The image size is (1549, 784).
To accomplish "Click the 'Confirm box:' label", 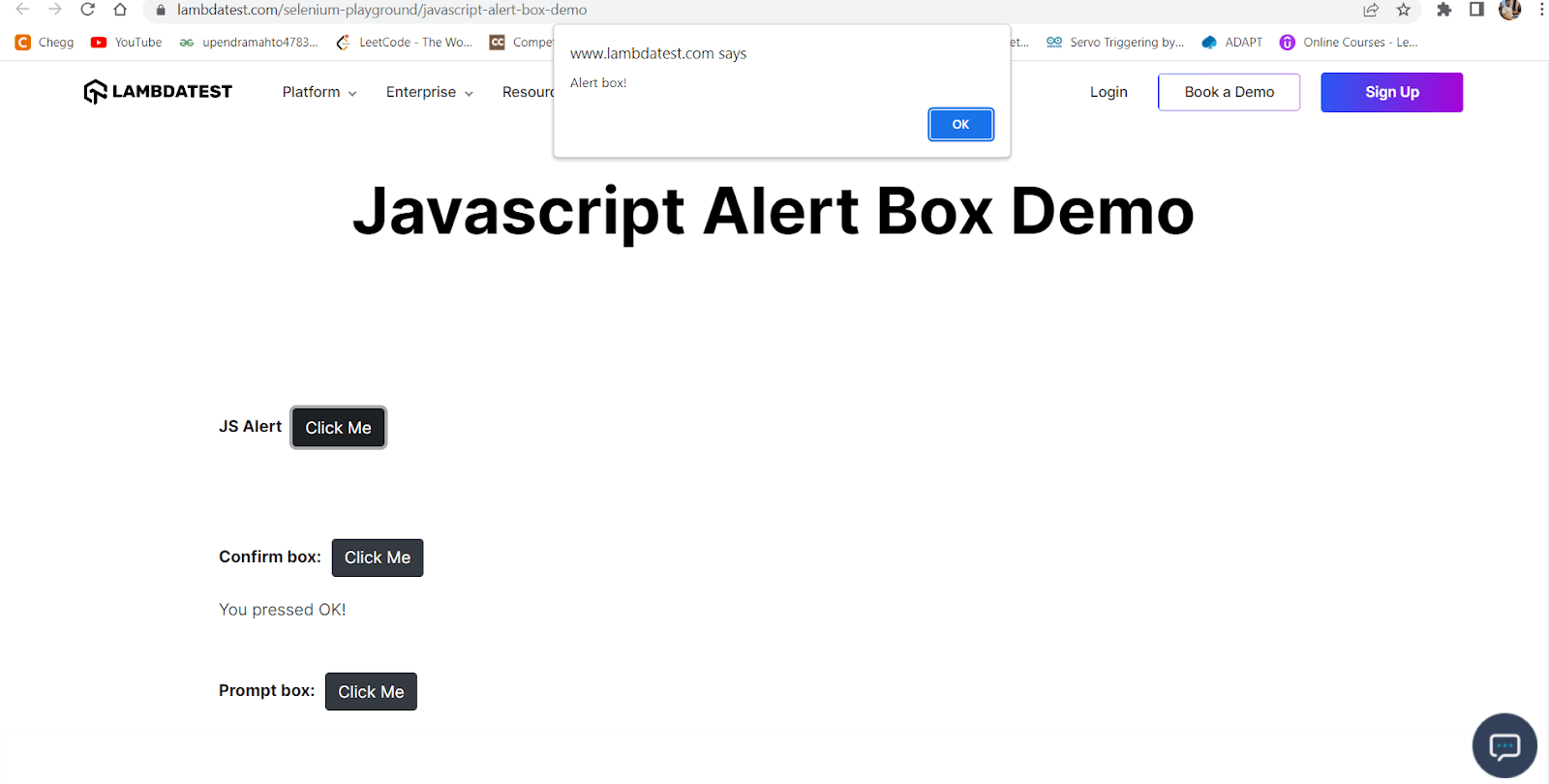I will point(270,558).
